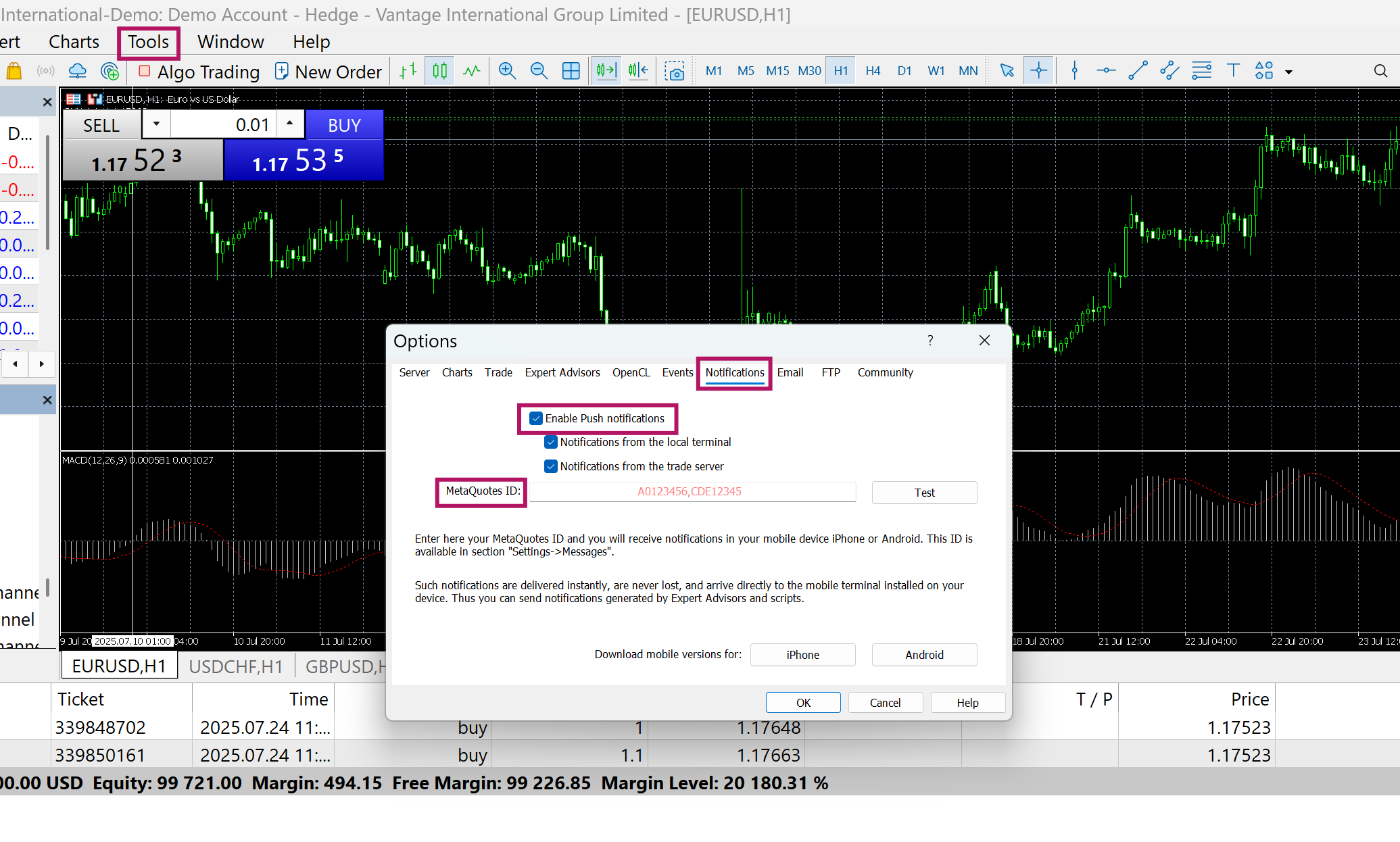Uncheck Notifications from the trade server
The width and height of the screenshot is (1400, 842).
coord(551,466)
